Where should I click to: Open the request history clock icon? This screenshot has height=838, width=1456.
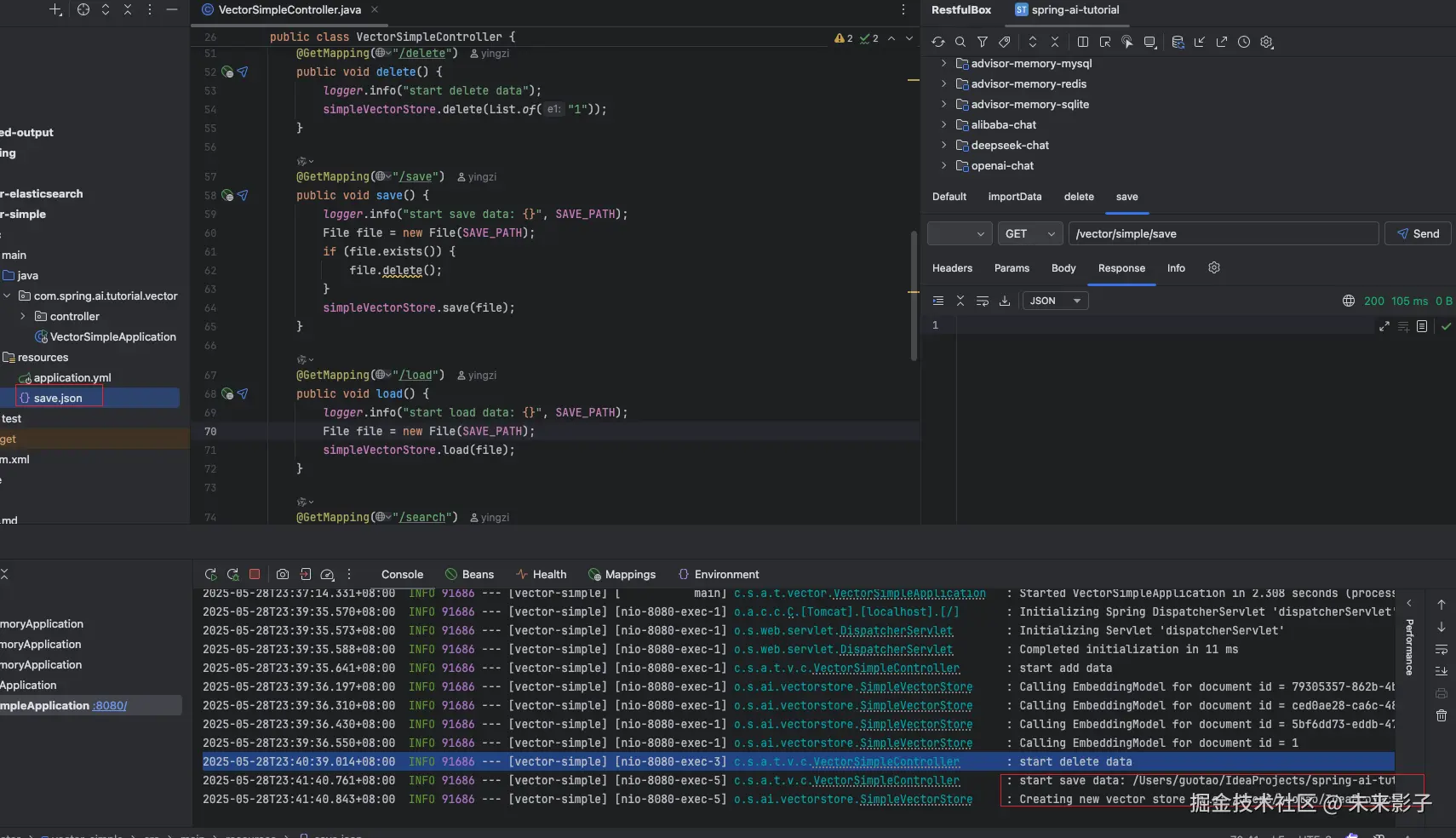tap(1244, 42)
